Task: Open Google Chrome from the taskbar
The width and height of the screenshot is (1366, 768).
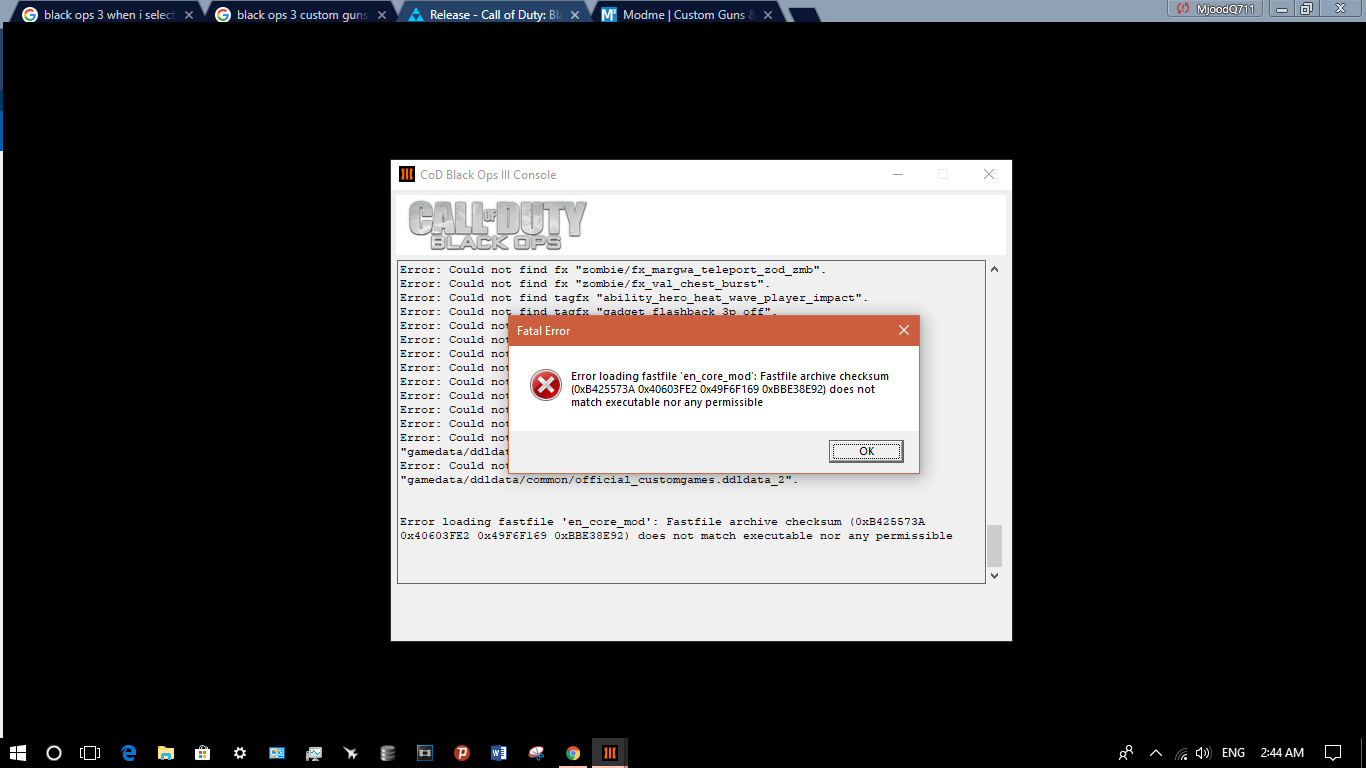Action: (573, 753)
